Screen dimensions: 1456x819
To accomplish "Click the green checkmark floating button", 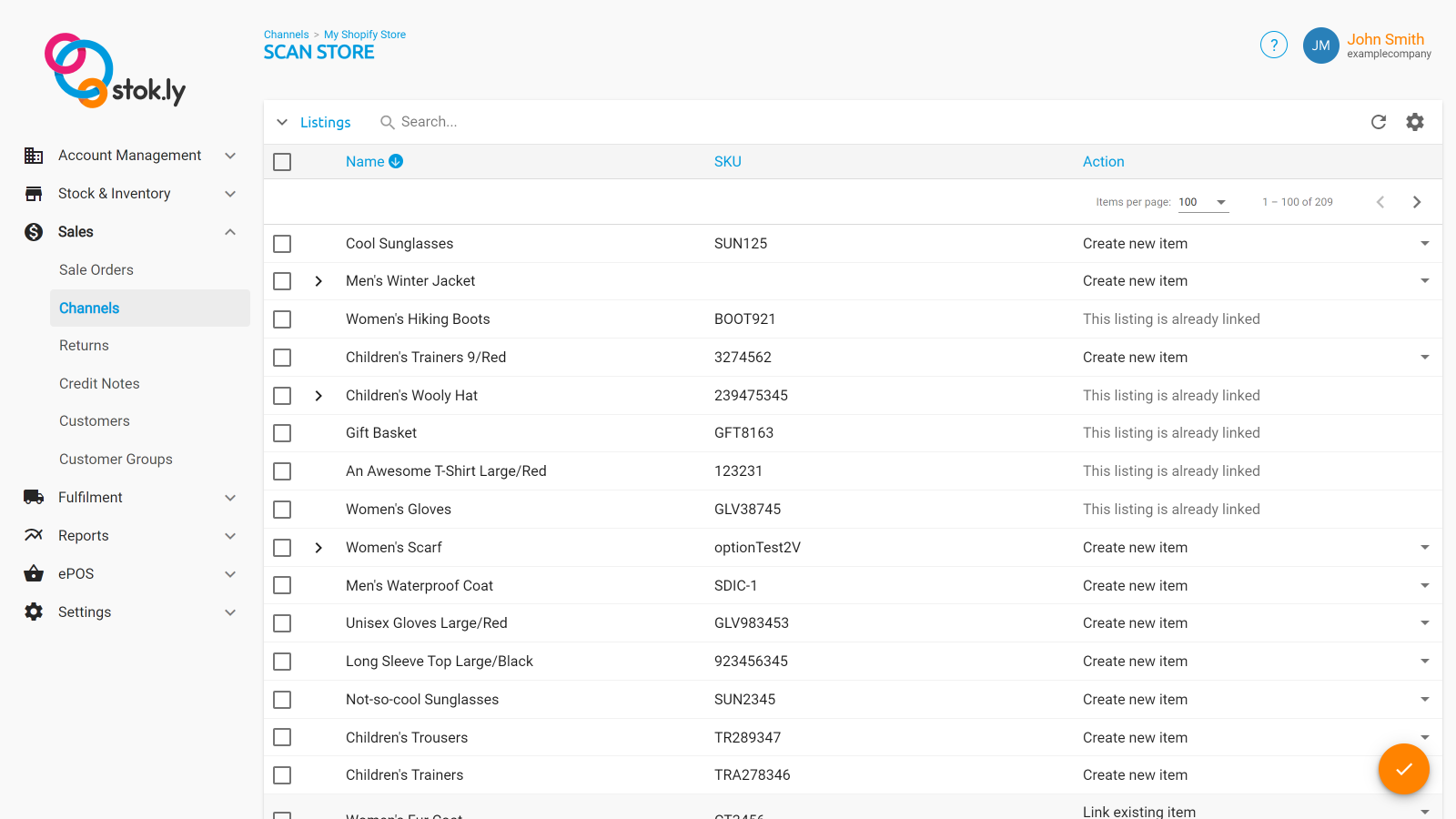I will [x=1403, y=769].
